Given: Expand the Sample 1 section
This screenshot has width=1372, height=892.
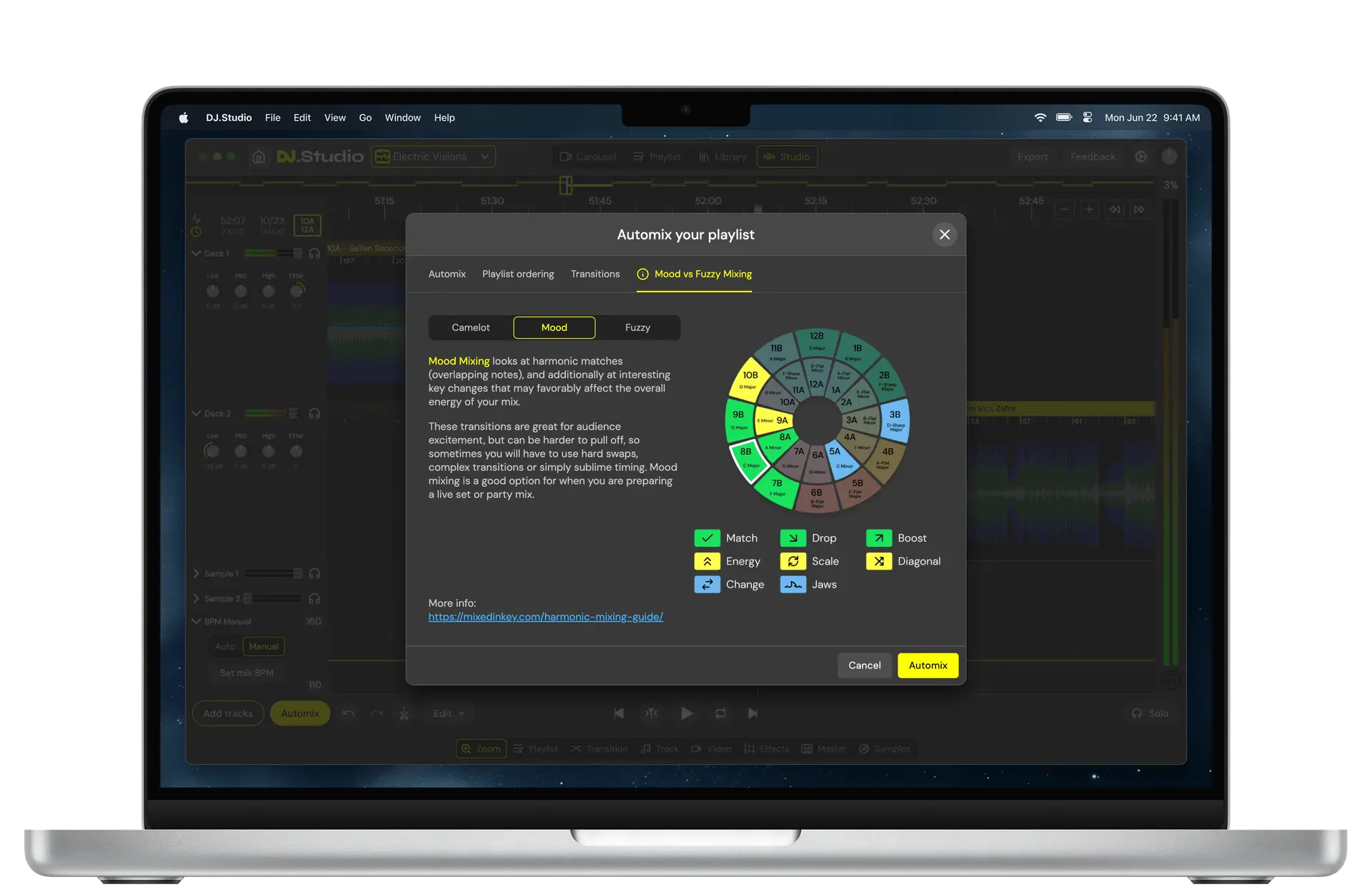Looking at the screenshot, I should (x=197, y=574).
